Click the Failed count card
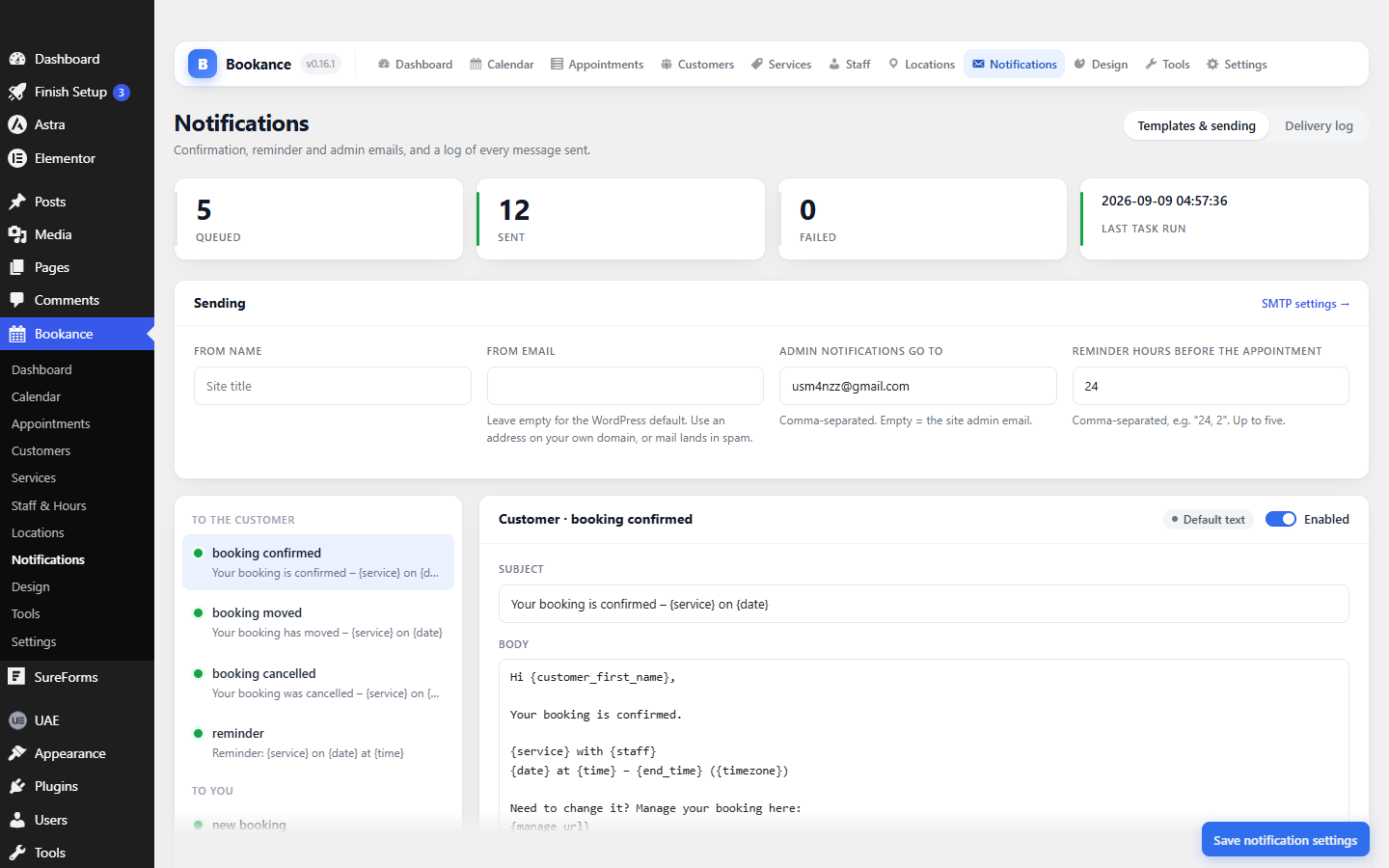Screen dimensions: 1389x868 coord(922,219)
